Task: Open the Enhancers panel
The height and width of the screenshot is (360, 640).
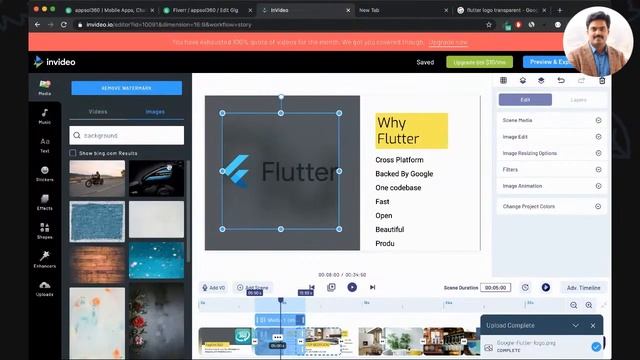Action: point(44,260)
